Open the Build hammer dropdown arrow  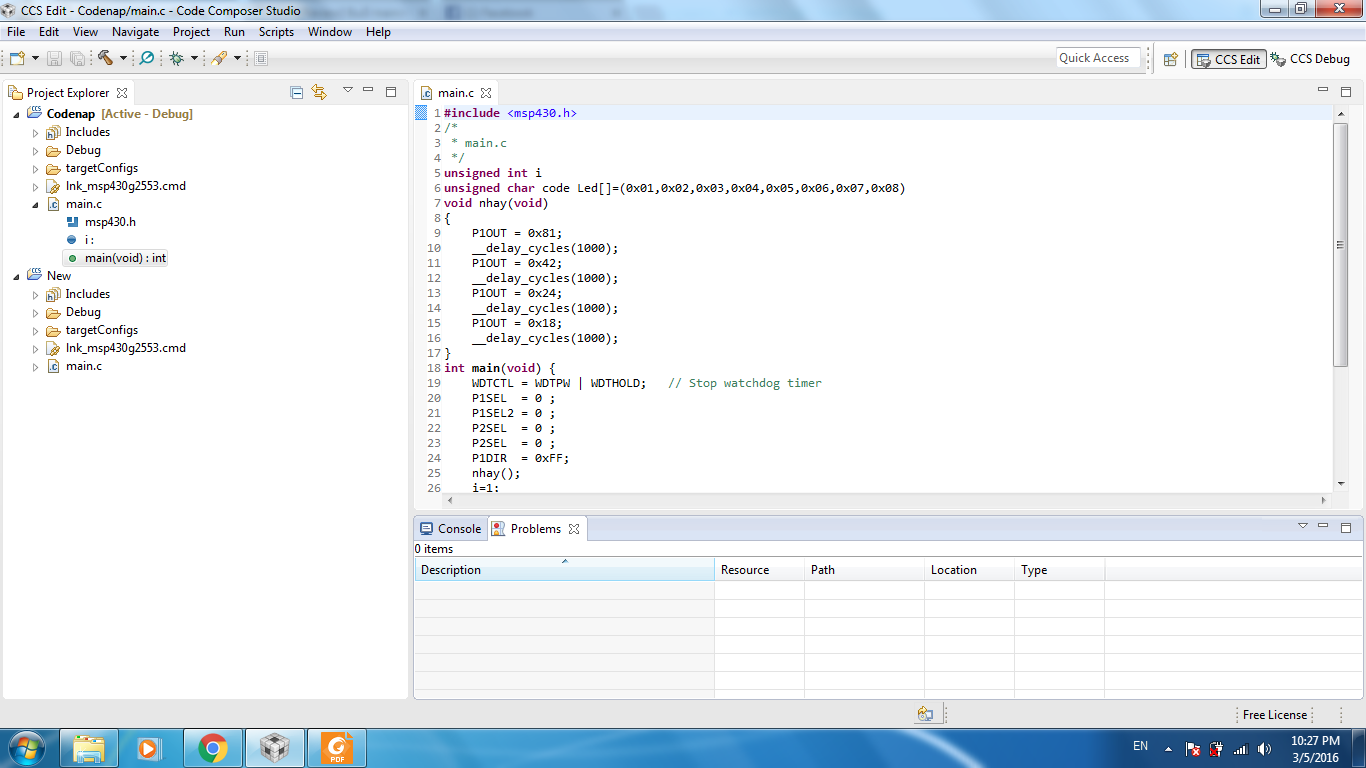point(123,59)
